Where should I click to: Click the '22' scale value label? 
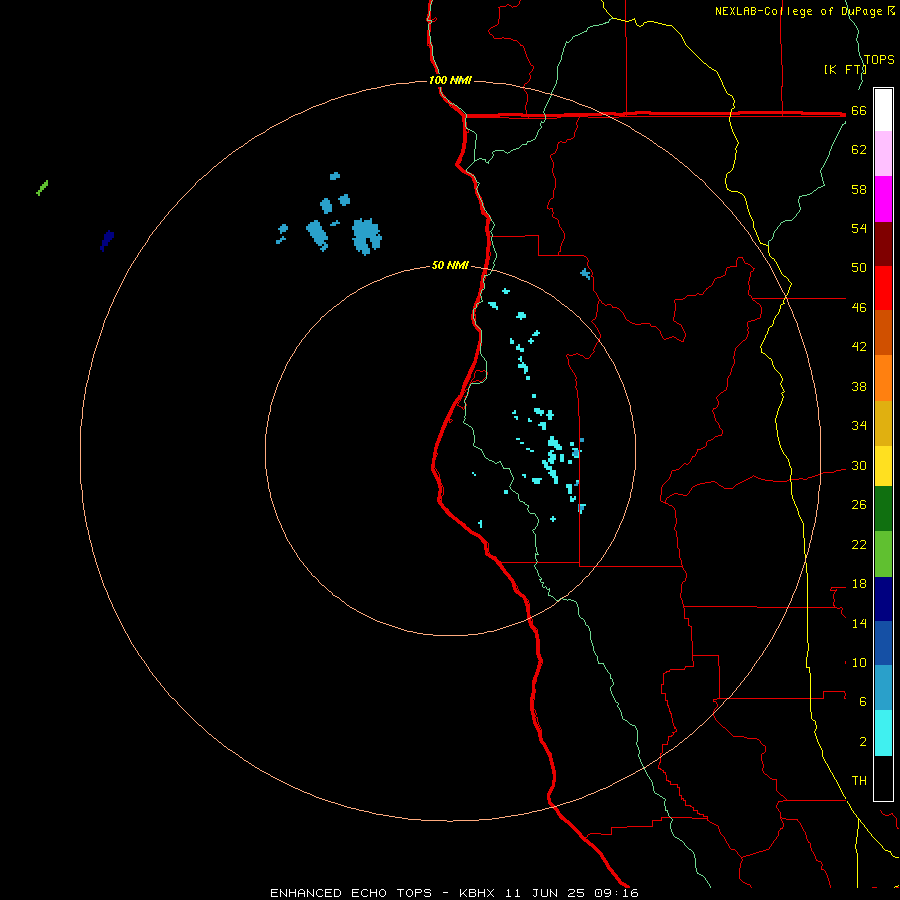click(x=859, y=545)
